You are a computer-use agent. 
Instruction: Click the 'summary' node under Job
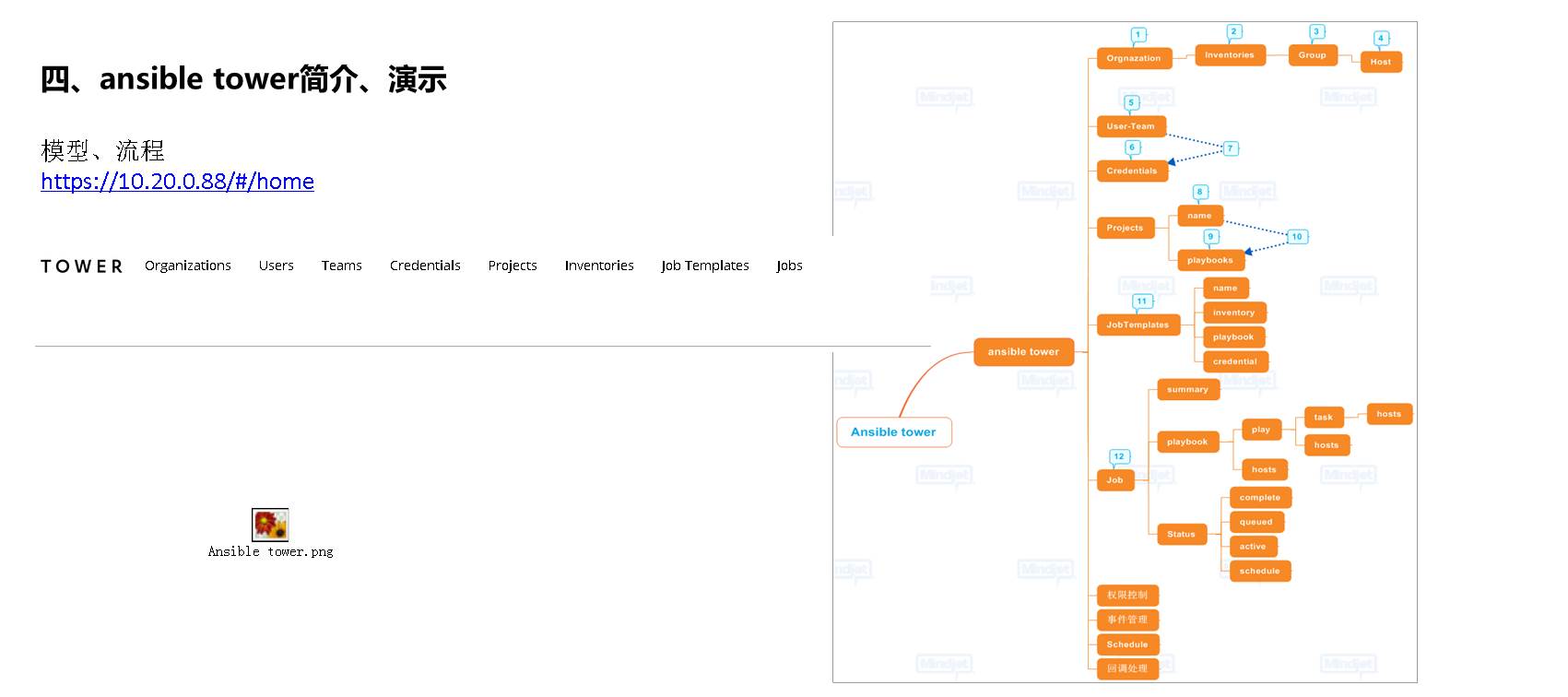pyautogui.click(x=1188, y=390)
